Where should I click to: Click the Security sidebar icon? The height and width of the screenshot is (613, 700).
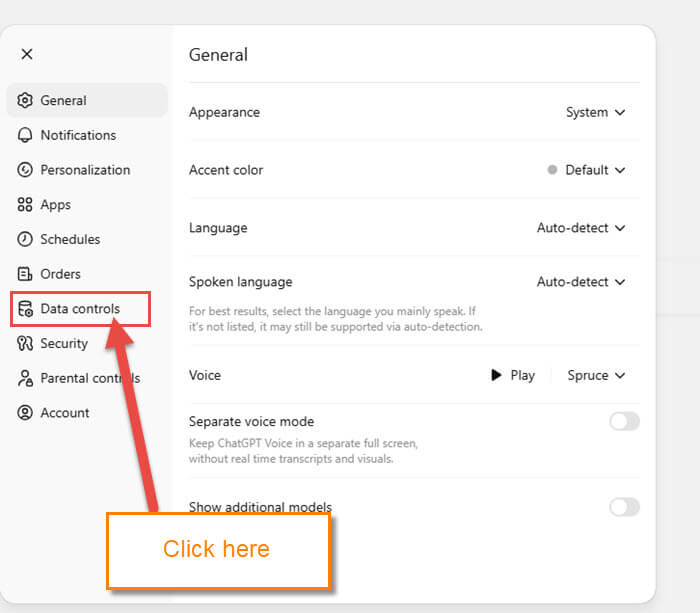point(25,344)
